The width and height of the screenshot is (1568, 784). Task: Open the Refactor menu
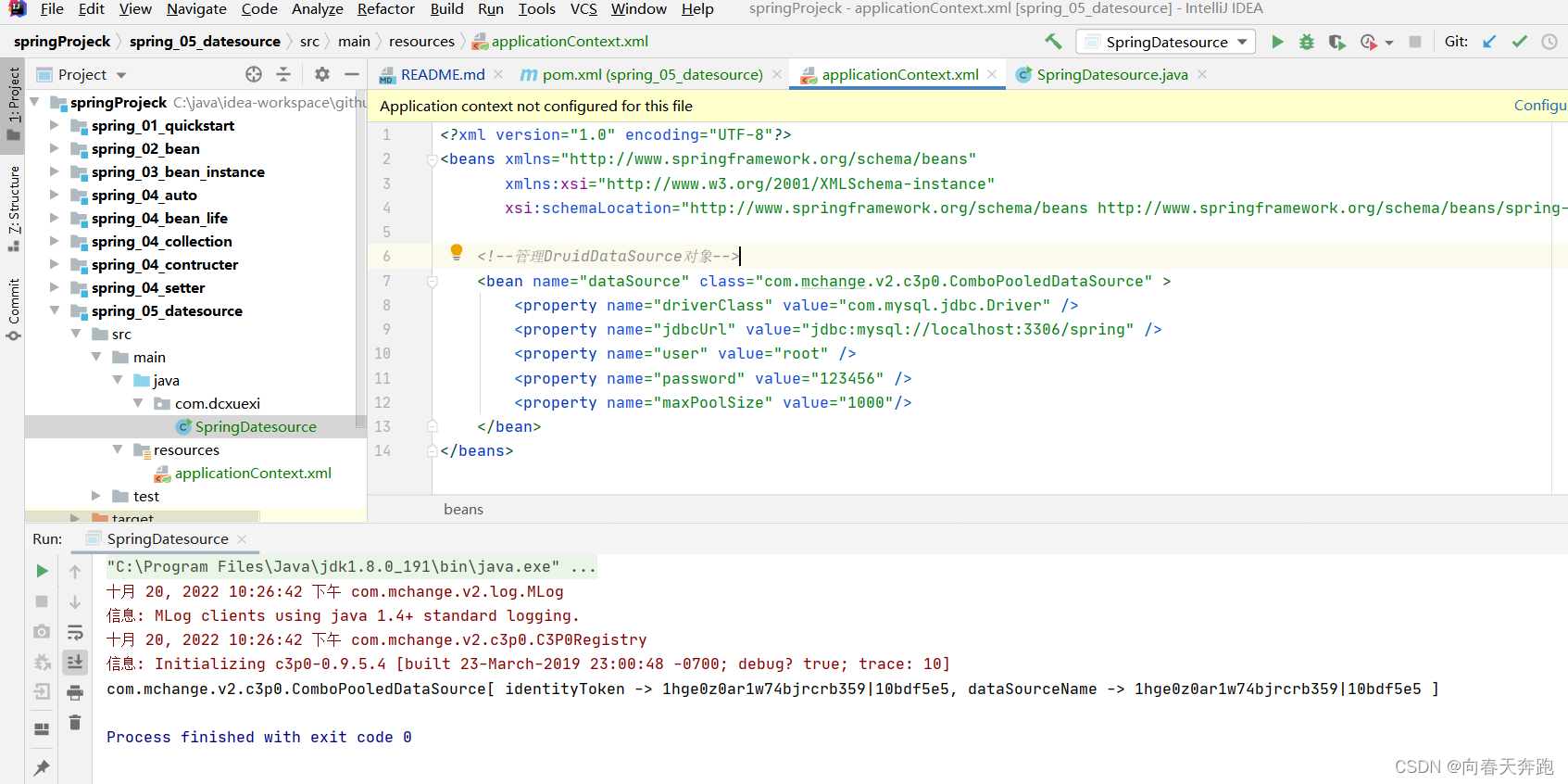pos(386,8)
